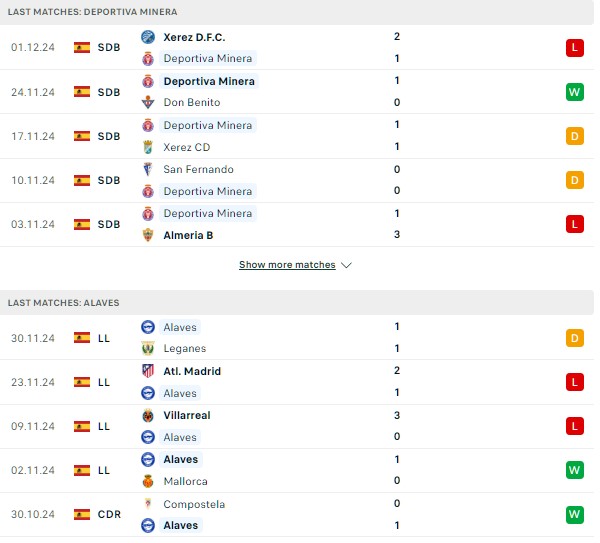The height and width of the screenshot is (543, 600).
Task: Click the Compostela team crest
Action: [148, 504]
